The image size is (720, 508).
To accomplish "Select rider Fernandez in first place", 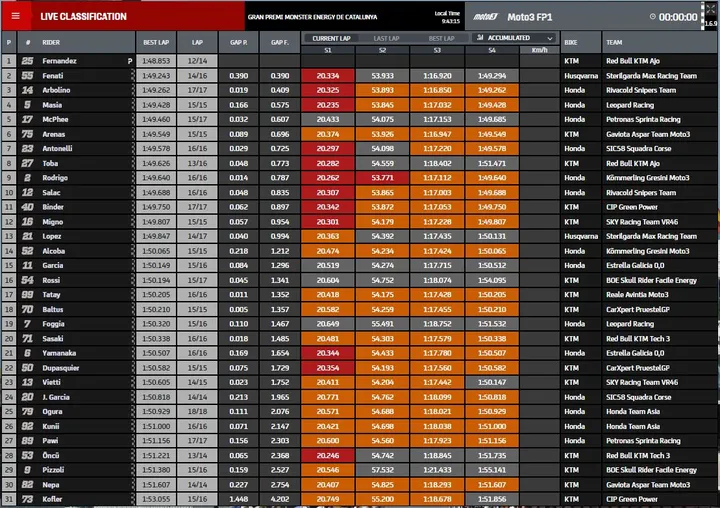I will [x=59, y=61].
